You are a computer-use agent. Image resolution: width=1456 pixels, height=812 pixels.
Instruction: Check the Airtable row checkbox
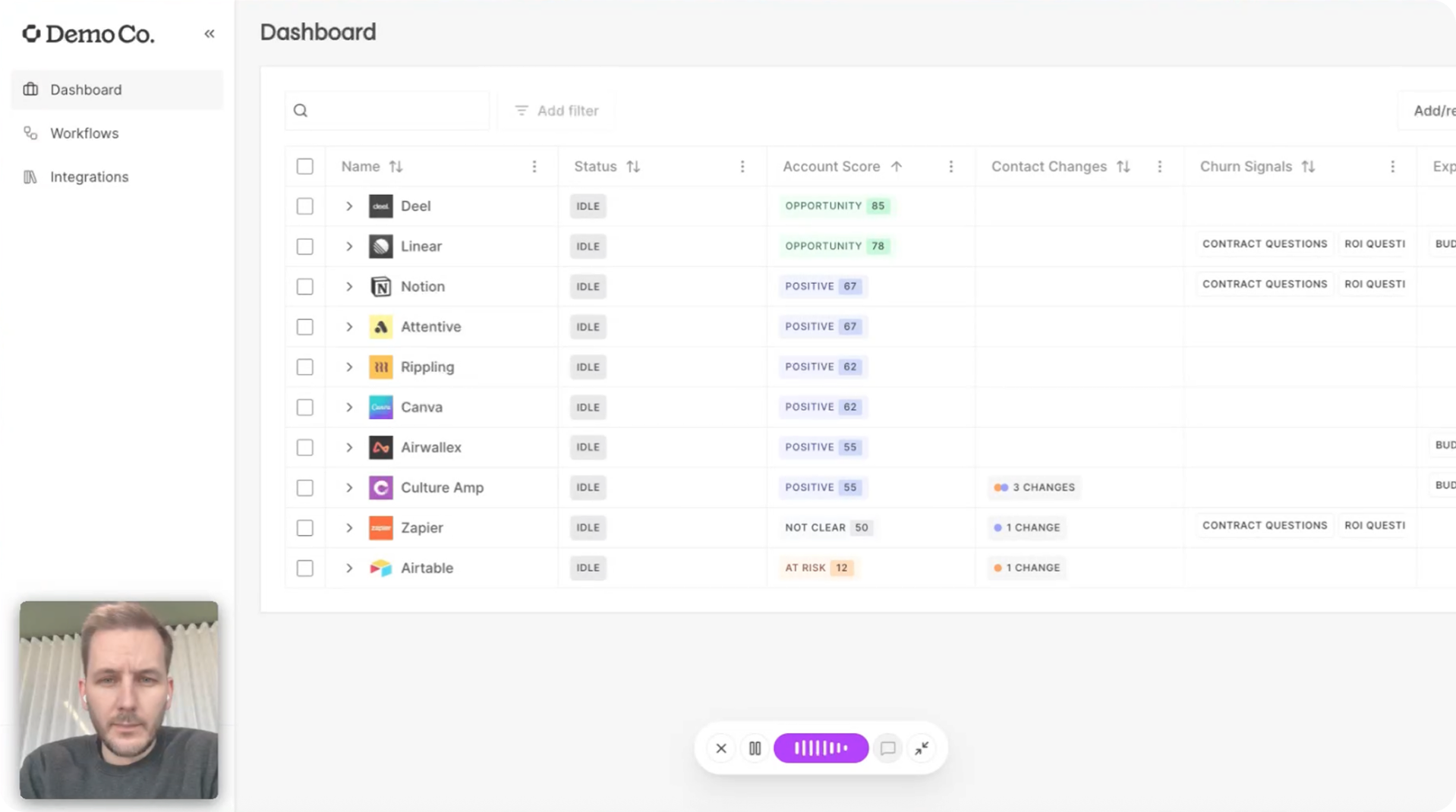[x=305, y=568]
